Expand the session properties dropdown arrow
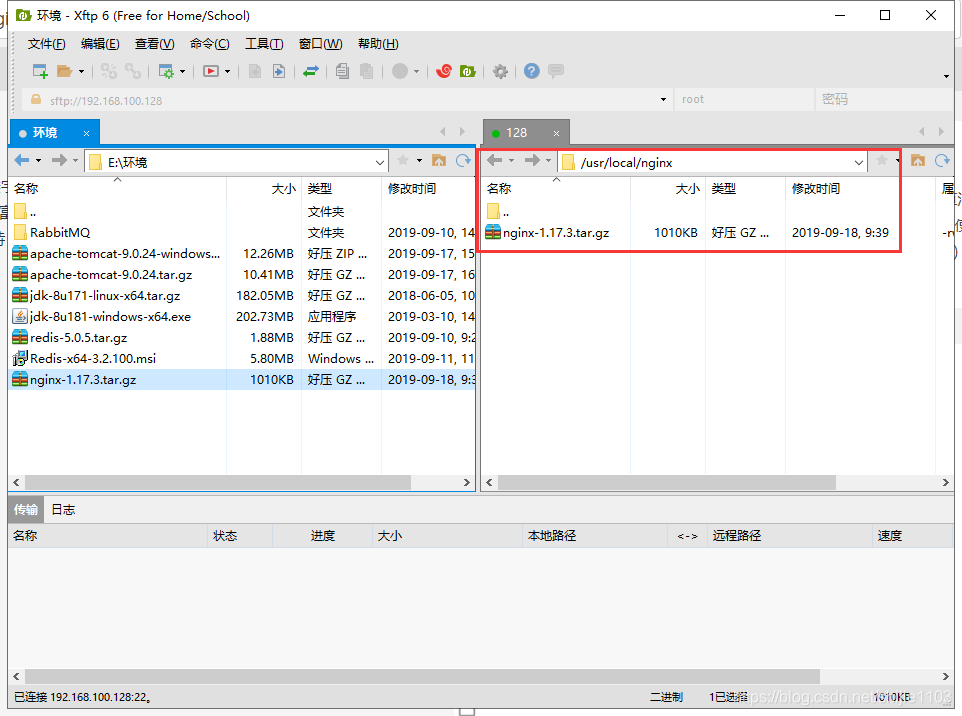This screenshot has height=716, width=962. coord(182,72)
